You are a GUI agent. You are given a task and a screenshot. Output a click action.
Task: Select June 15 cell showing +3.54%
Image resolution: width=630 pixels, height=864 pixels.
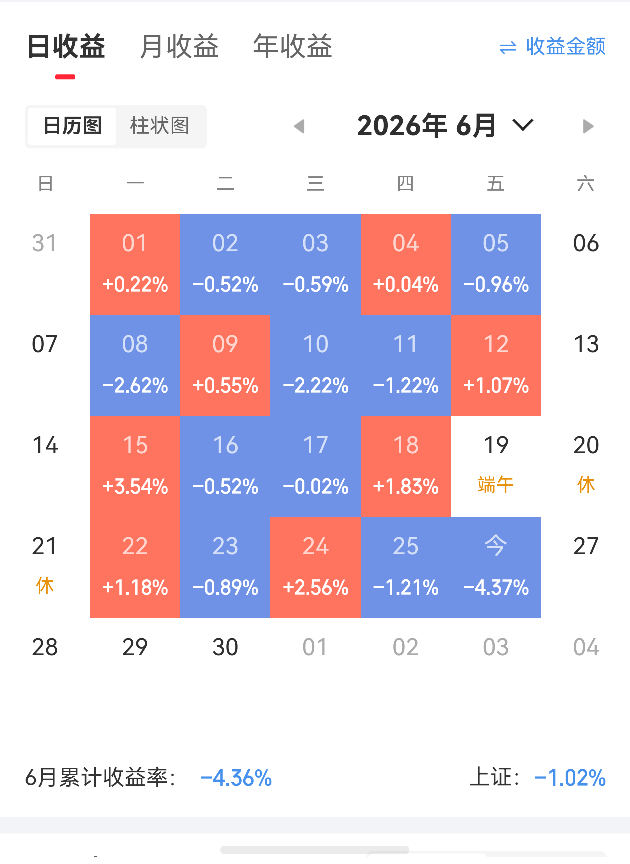point(135,466)
